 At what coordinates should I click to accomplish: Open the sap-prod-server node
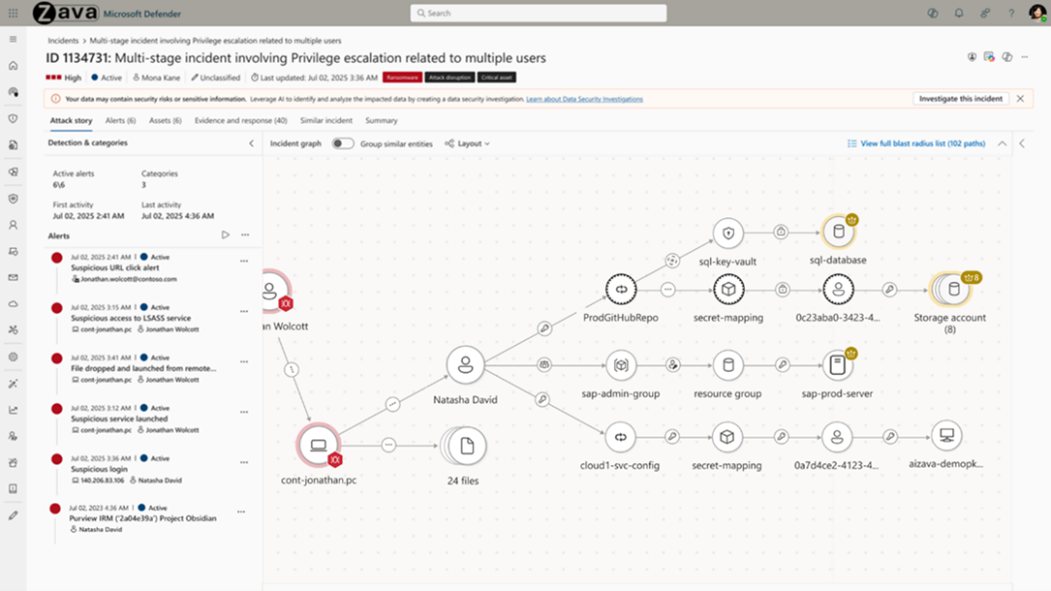point(837,365)
